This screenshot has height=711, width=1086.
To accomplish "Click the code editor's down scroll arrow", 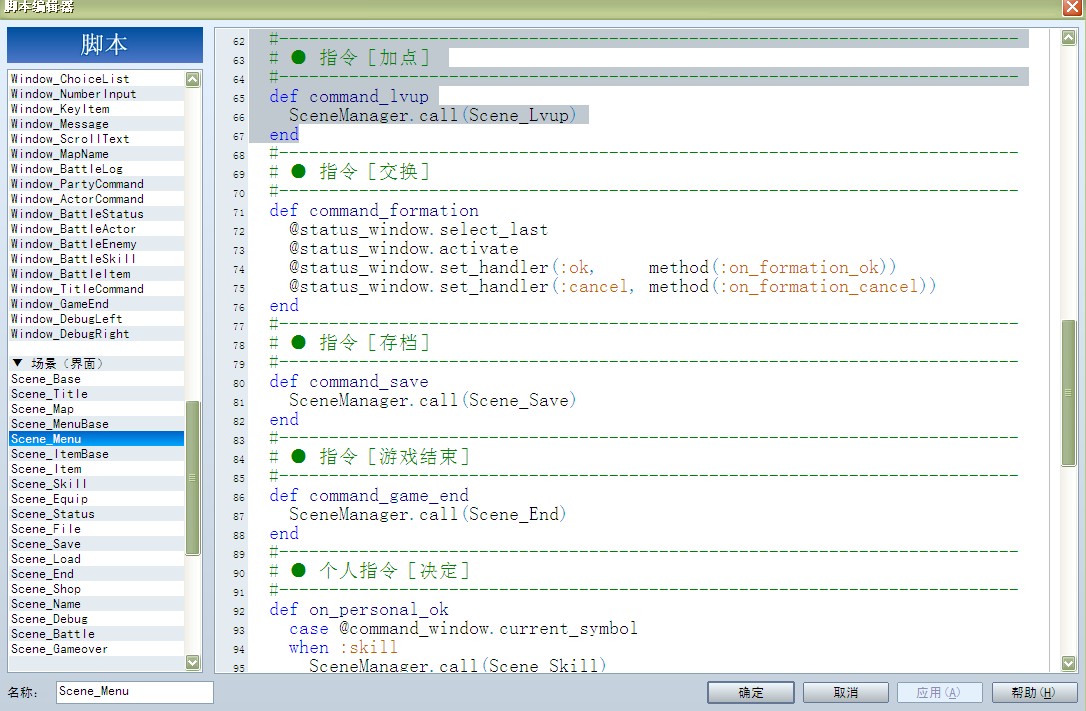I will point(1069,663).
